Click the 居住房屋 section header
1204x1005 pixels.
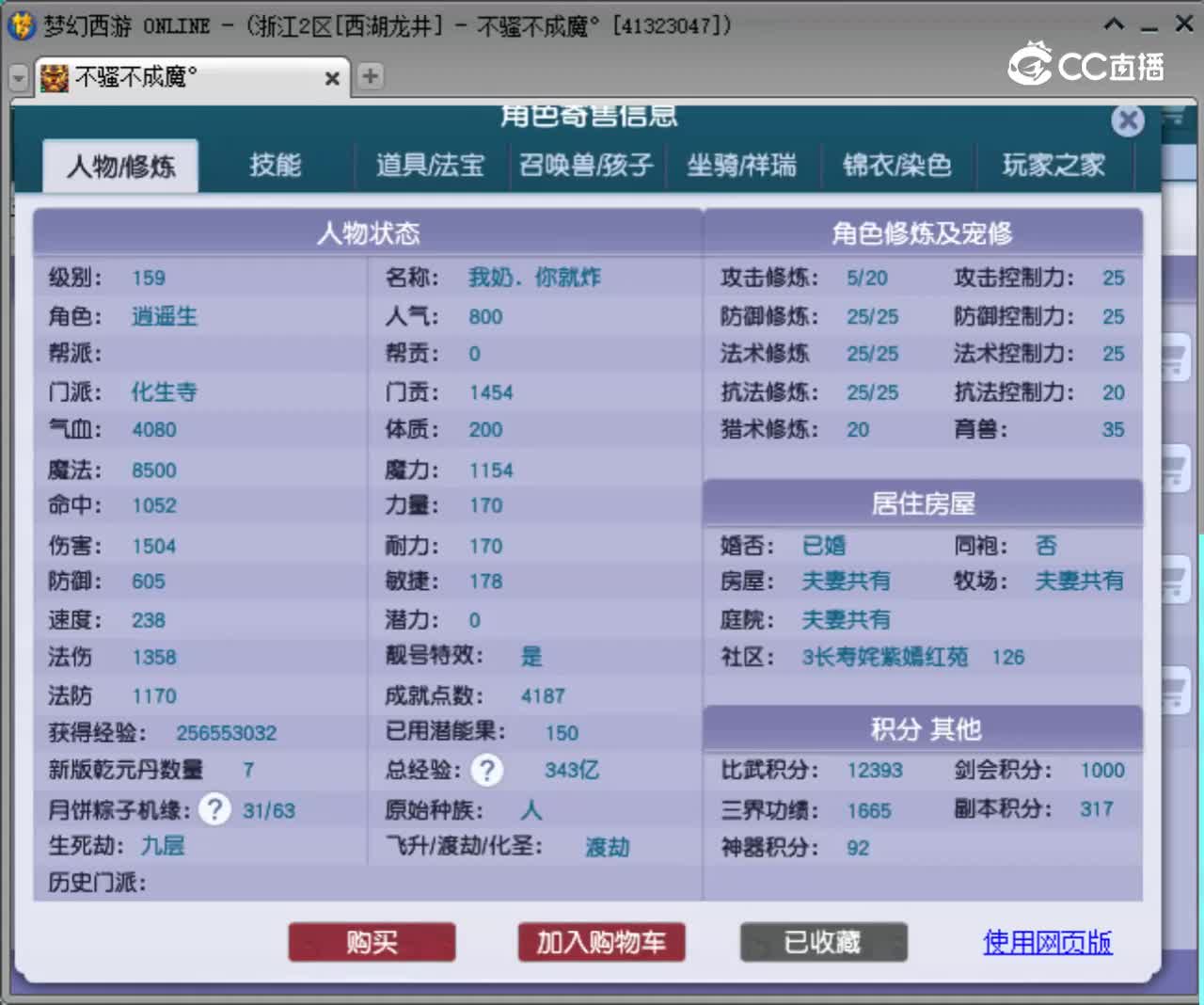point(923,503)
